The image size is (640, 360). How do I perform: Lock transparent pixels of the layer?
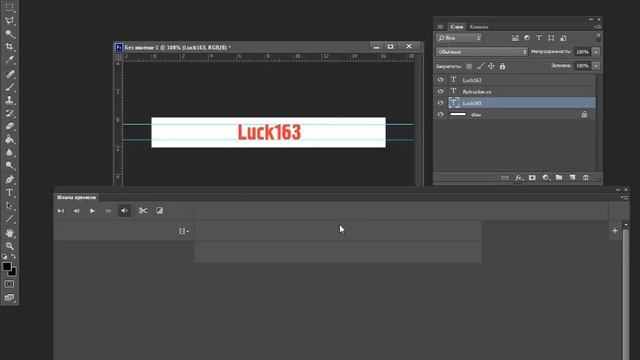coord(469,66)
